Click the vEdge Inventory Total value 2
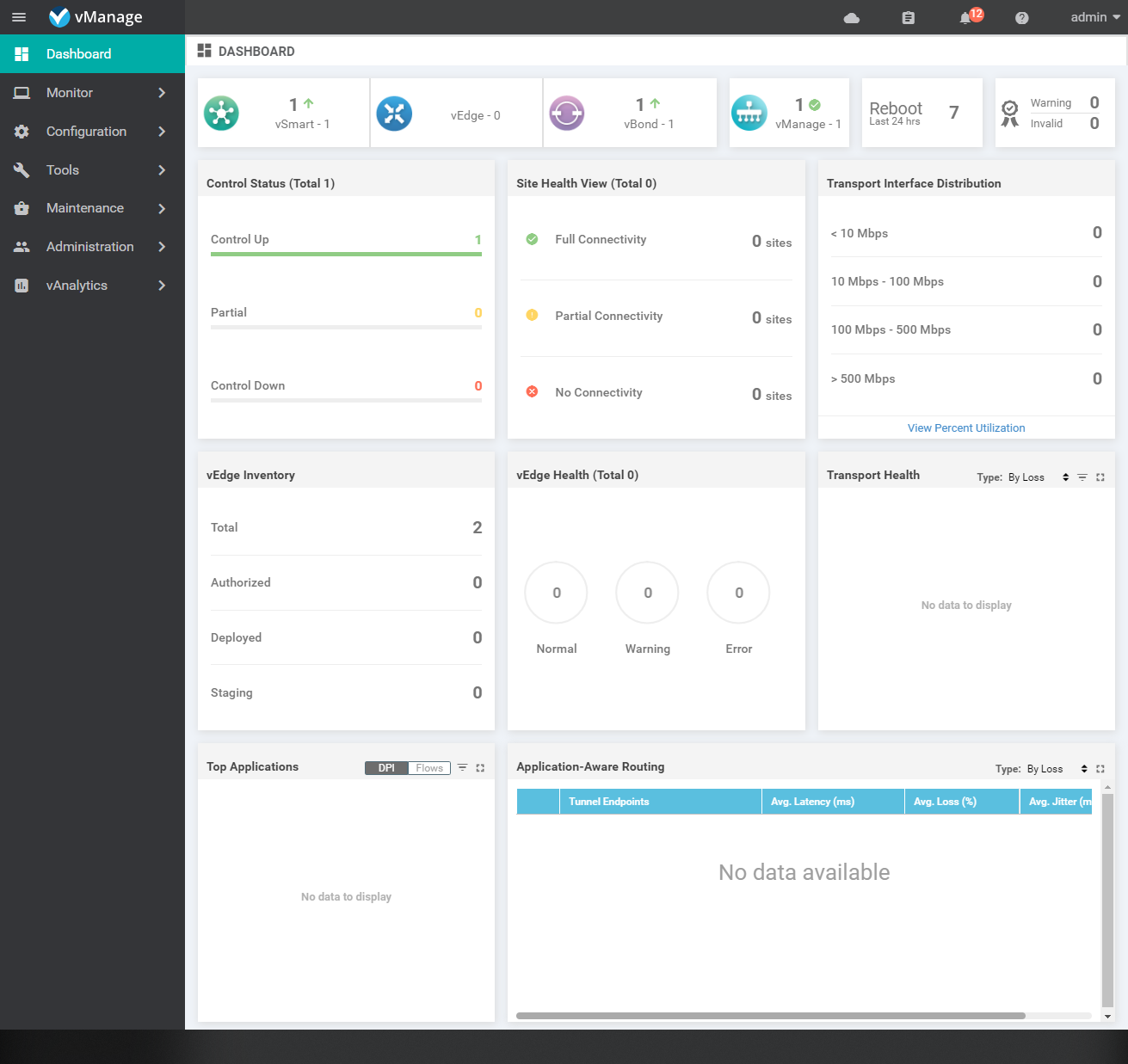Viewport: 1128px width, 1064px height. [478, 527]
